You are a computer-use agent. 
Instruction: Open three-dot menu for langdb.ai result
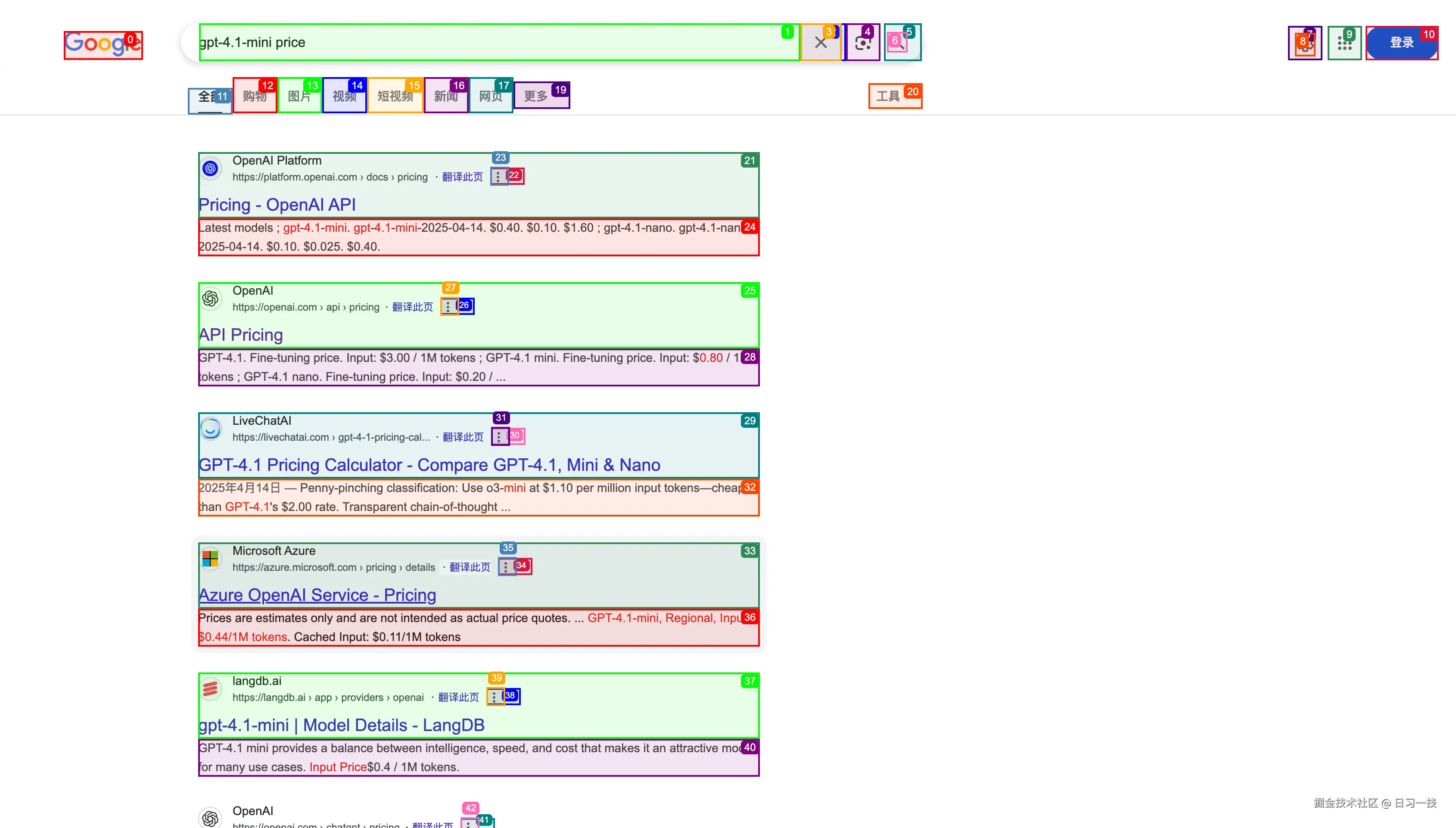click(494, 697)
